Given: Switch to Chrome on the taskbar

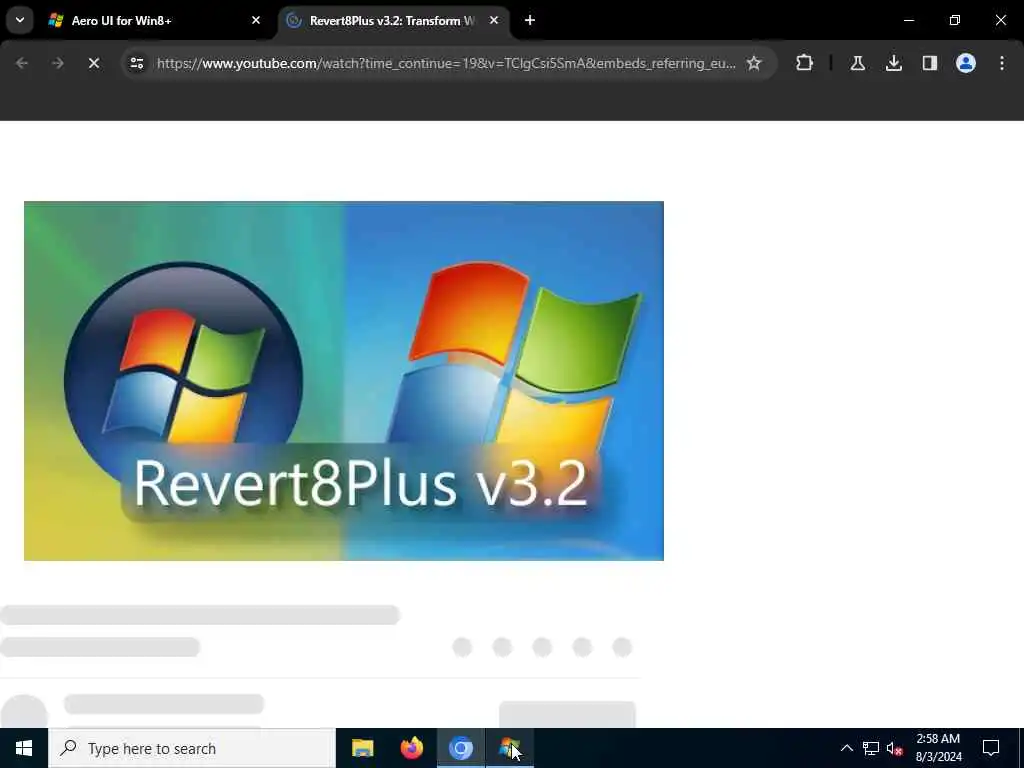Looking at the screenshot, I should pos(460,748).
